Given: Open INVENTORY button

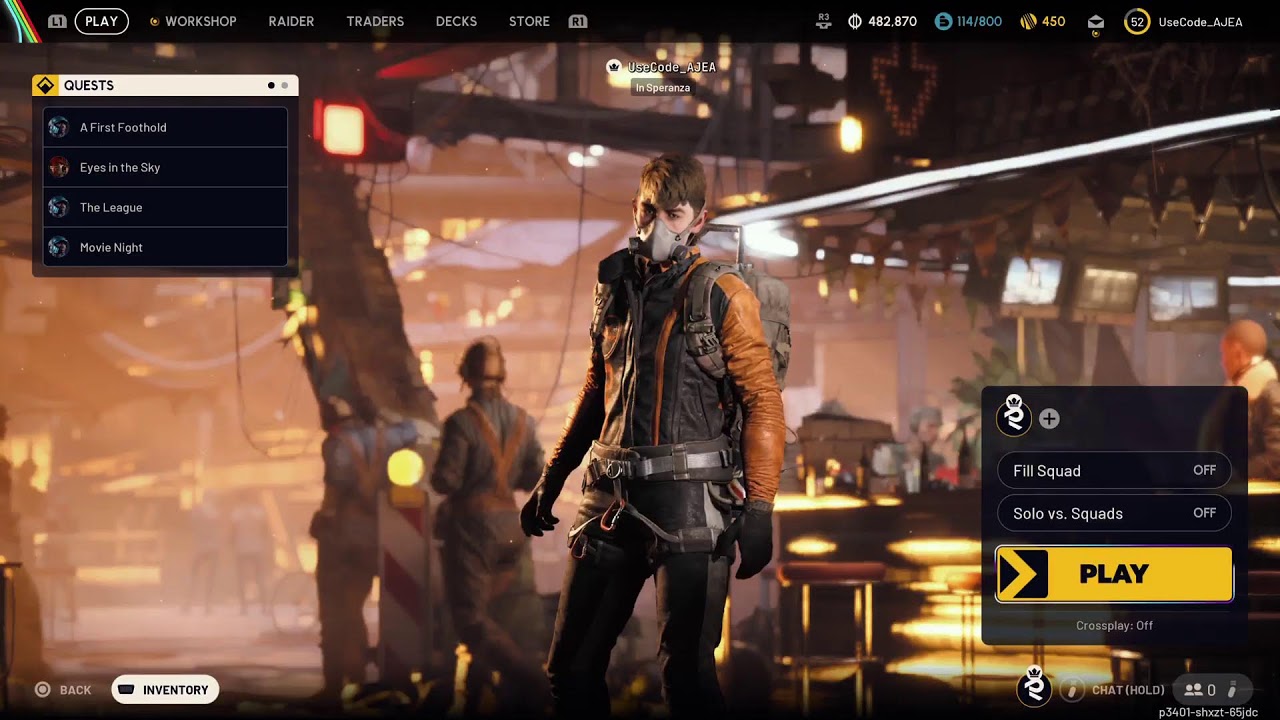Looking at the screenshot, I should 165,690.
